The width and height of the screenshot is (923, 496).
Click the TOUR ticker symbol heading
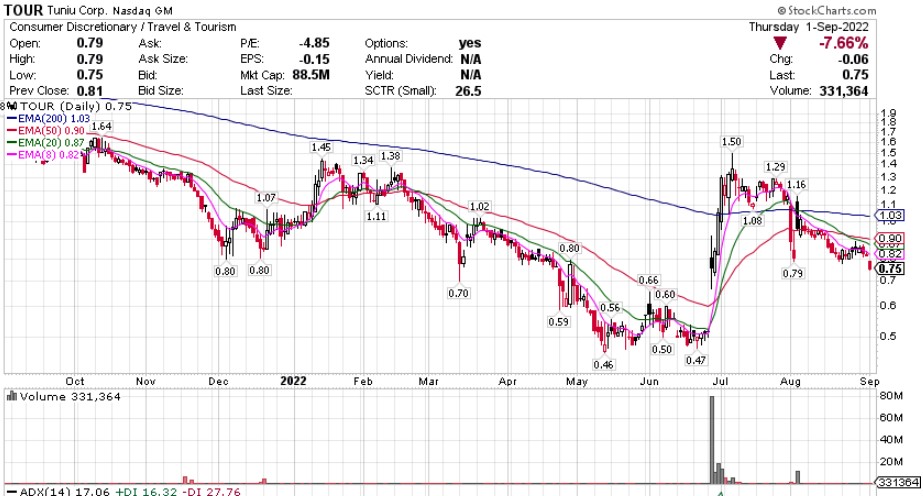[x=24, y=10]
